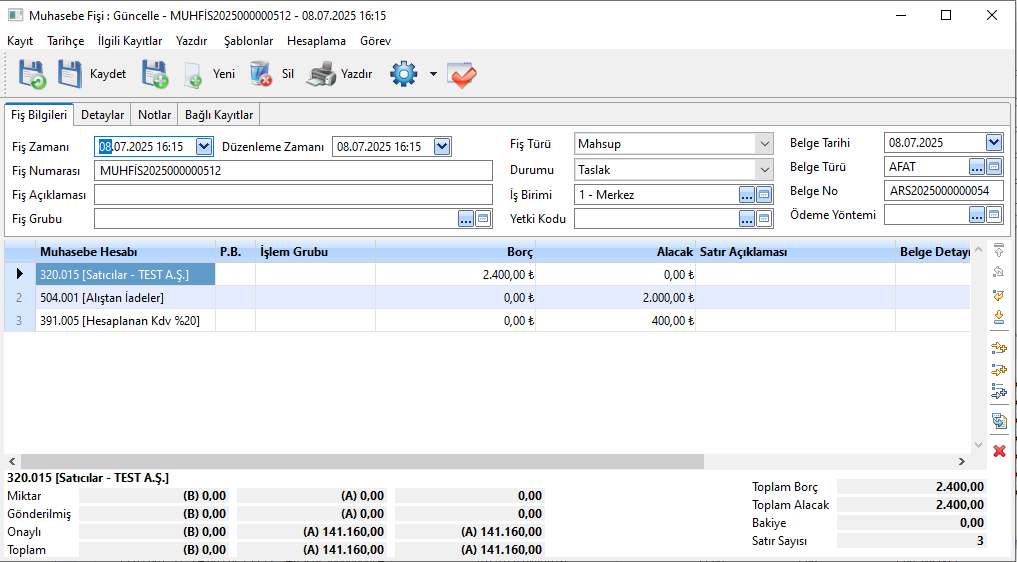This screenshot has width=1017, height=562.
Task: Expand the Fiş Türü dropdown
Action: pyautogui.click(x=764, y=144)
